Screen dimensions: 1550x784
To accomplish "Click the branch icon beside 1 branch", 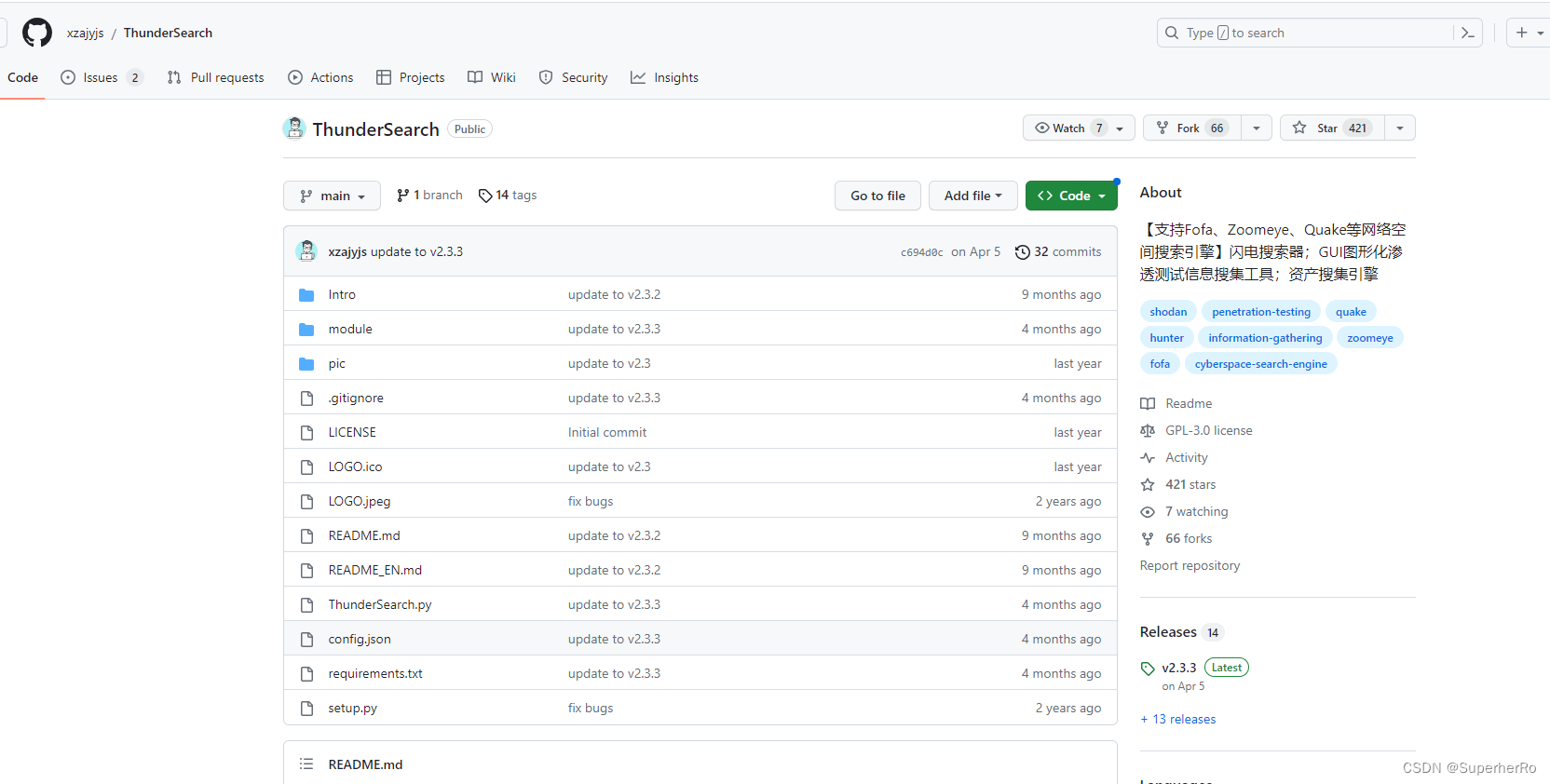I will 402,196.
